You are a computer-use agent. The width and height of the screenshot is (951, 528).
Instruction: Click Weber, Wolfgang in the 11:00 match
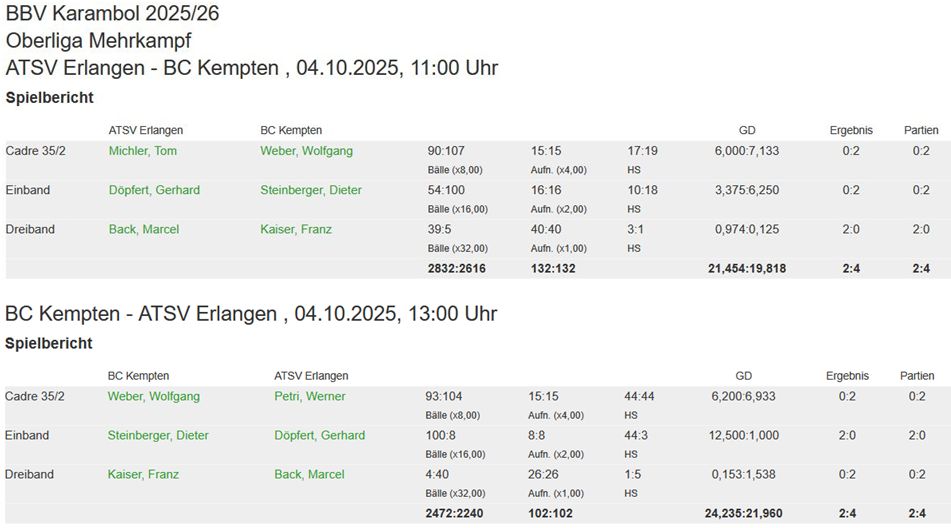click(306, 151)
